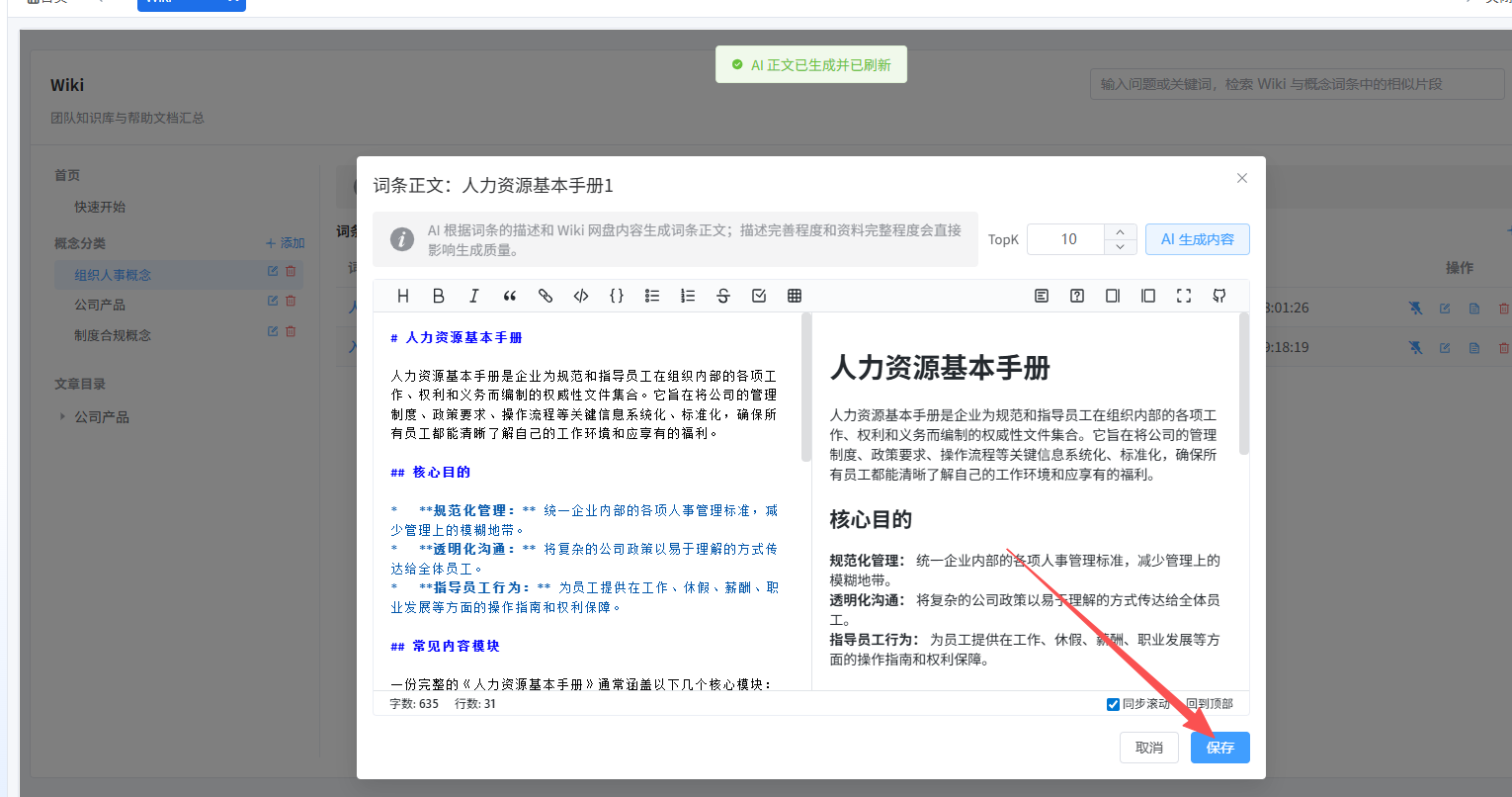Switch the editor to fullscreen mode
The height and width of the screenshot is (797, 1512).
(x=1184, y=296)
